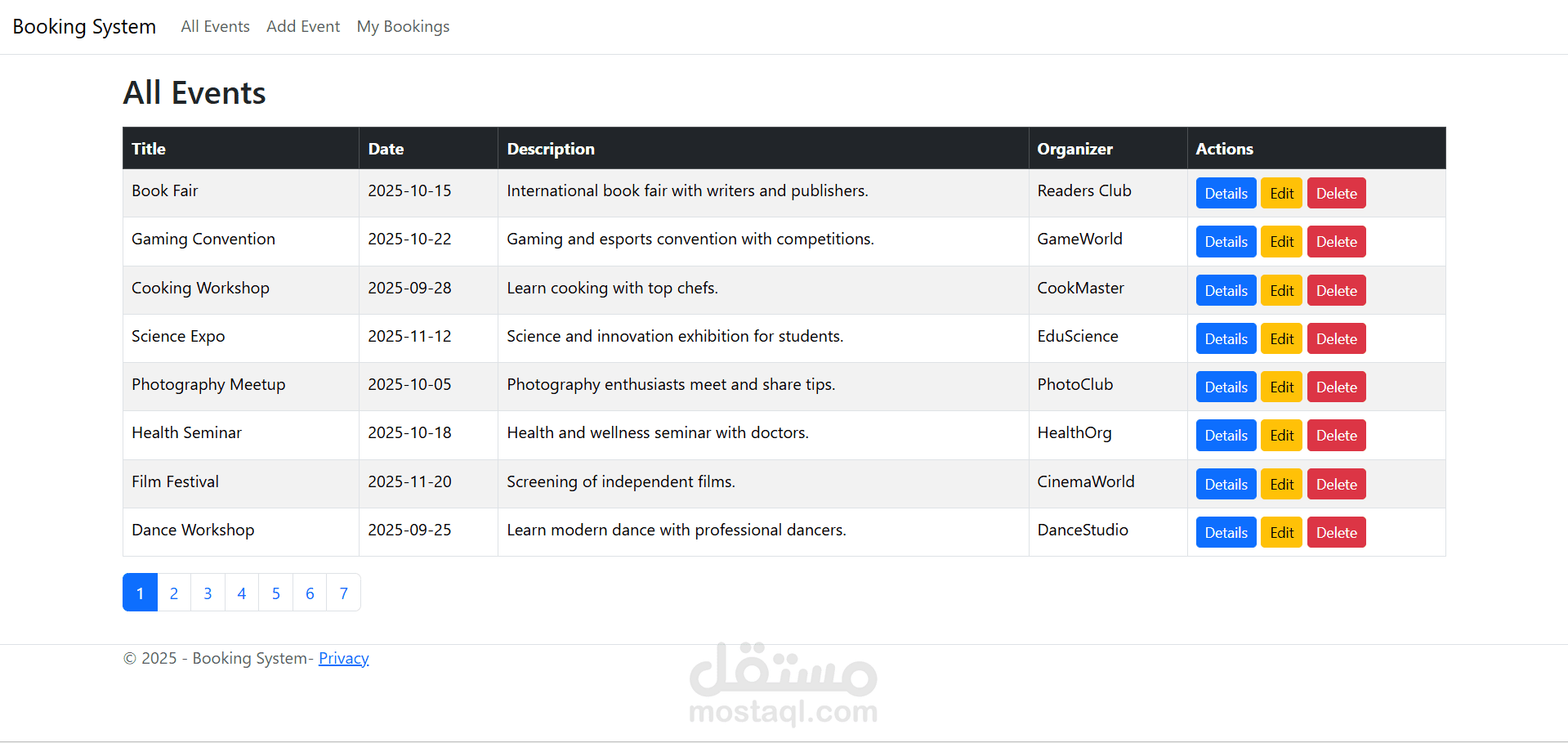The width and height of the screenshot is (1568, 743).
Task: Edit the Gaming Convention event
Action: 1281,242
